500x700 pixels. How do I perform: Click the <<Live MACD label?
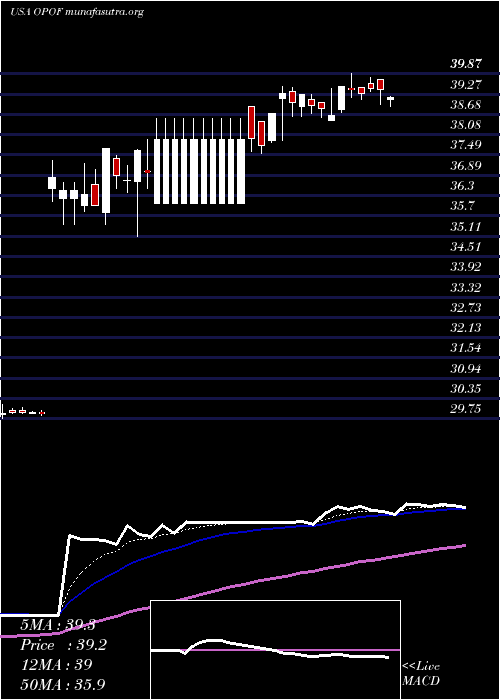click(421, 674)
